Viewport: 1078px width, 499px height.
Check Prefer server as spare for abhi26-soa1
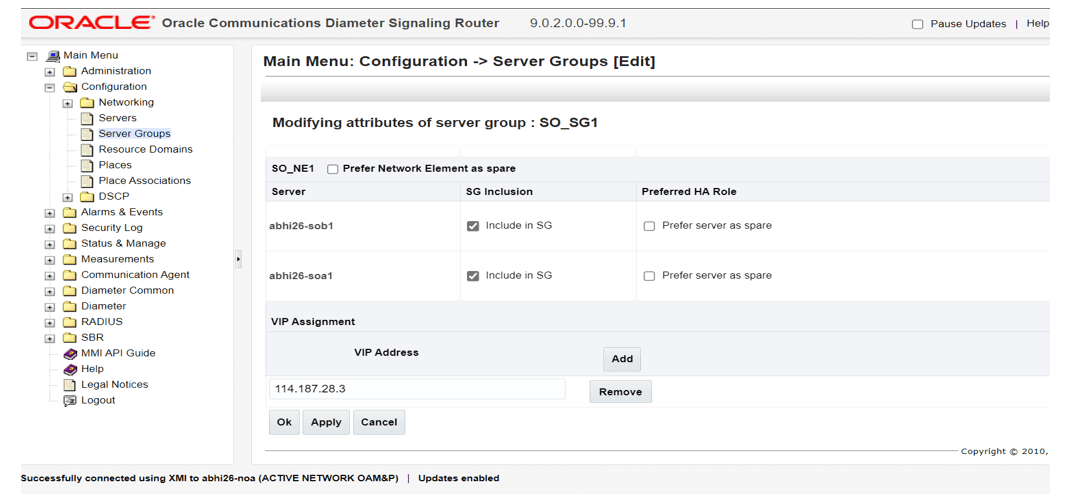[x=649, y=276]
